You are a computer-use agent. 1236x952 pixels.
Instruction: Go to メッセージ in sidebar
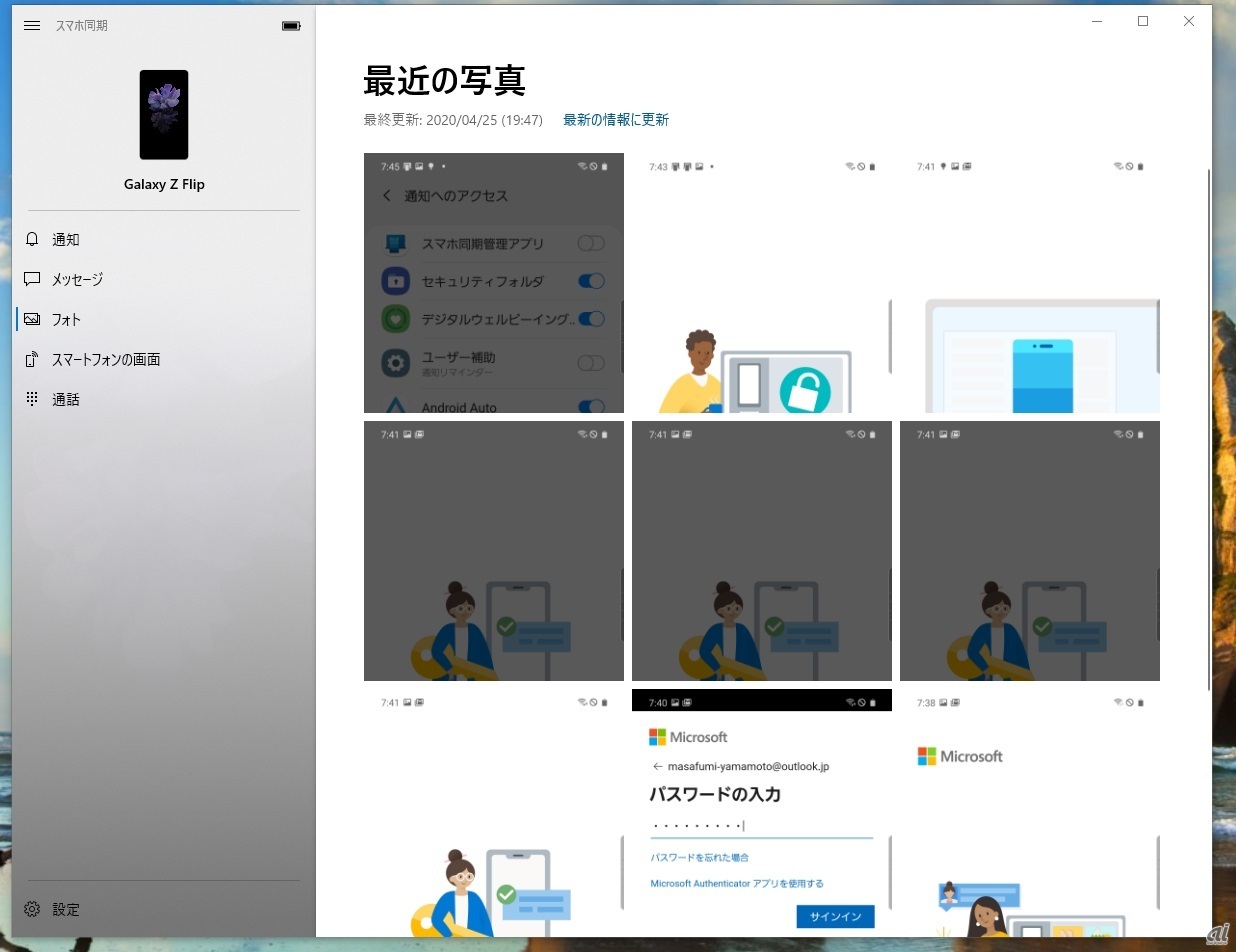click(x=78, y=280)
